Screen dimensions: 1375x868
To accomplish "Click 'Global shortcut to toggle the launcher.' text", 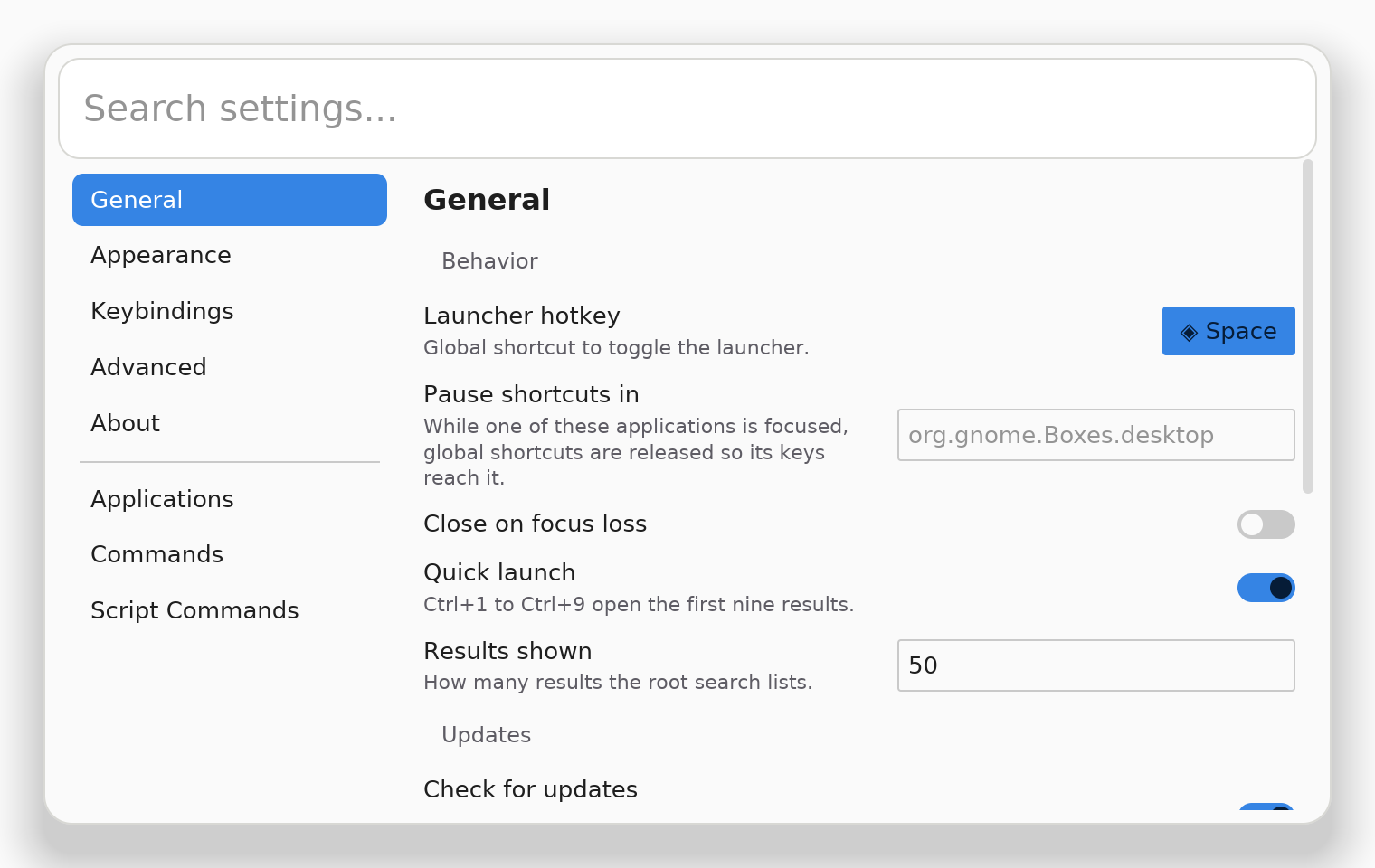I will click(616, 348).
